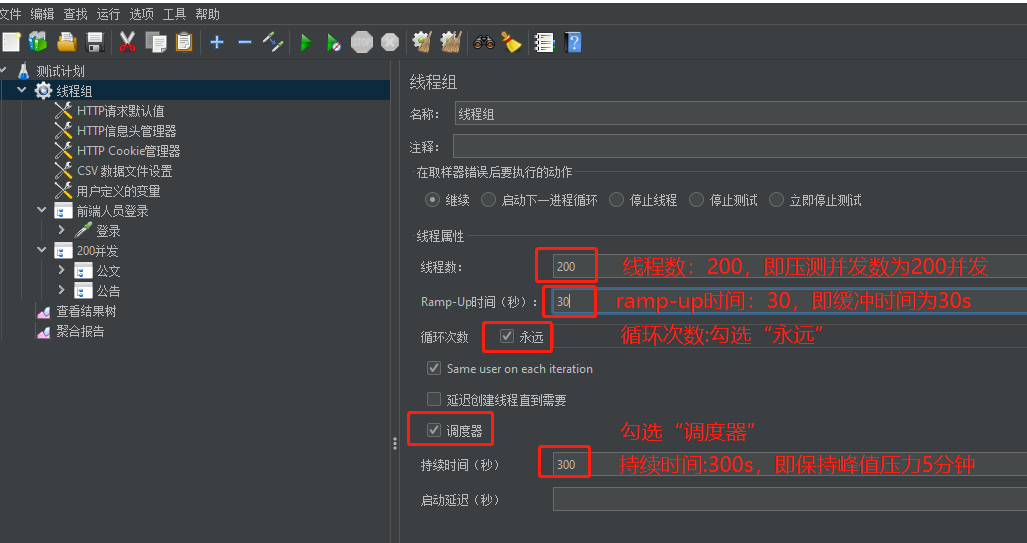Click the Cut scissors icon
Image resolution: width=1027 pixels, height=543 pixels.
[x=127, y=43]
